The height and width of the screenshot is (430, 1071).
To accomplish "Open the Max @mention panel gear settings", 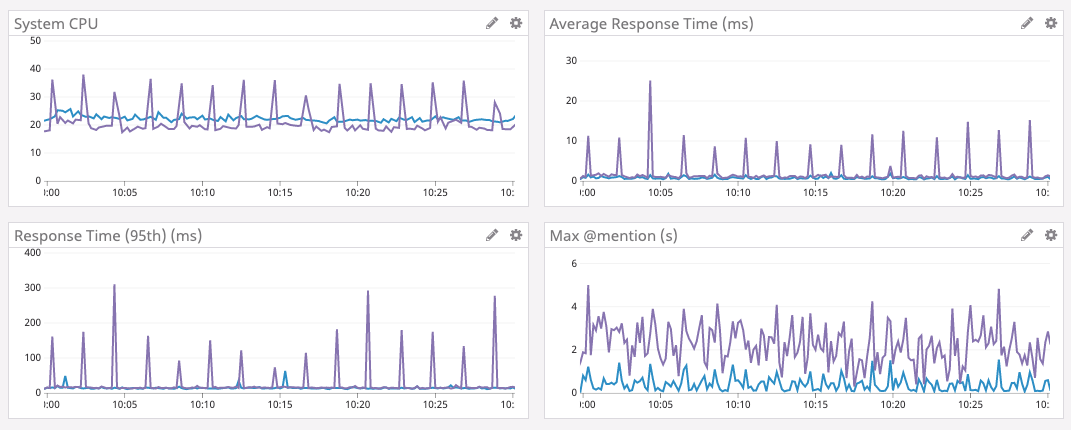I will 1051,235.
